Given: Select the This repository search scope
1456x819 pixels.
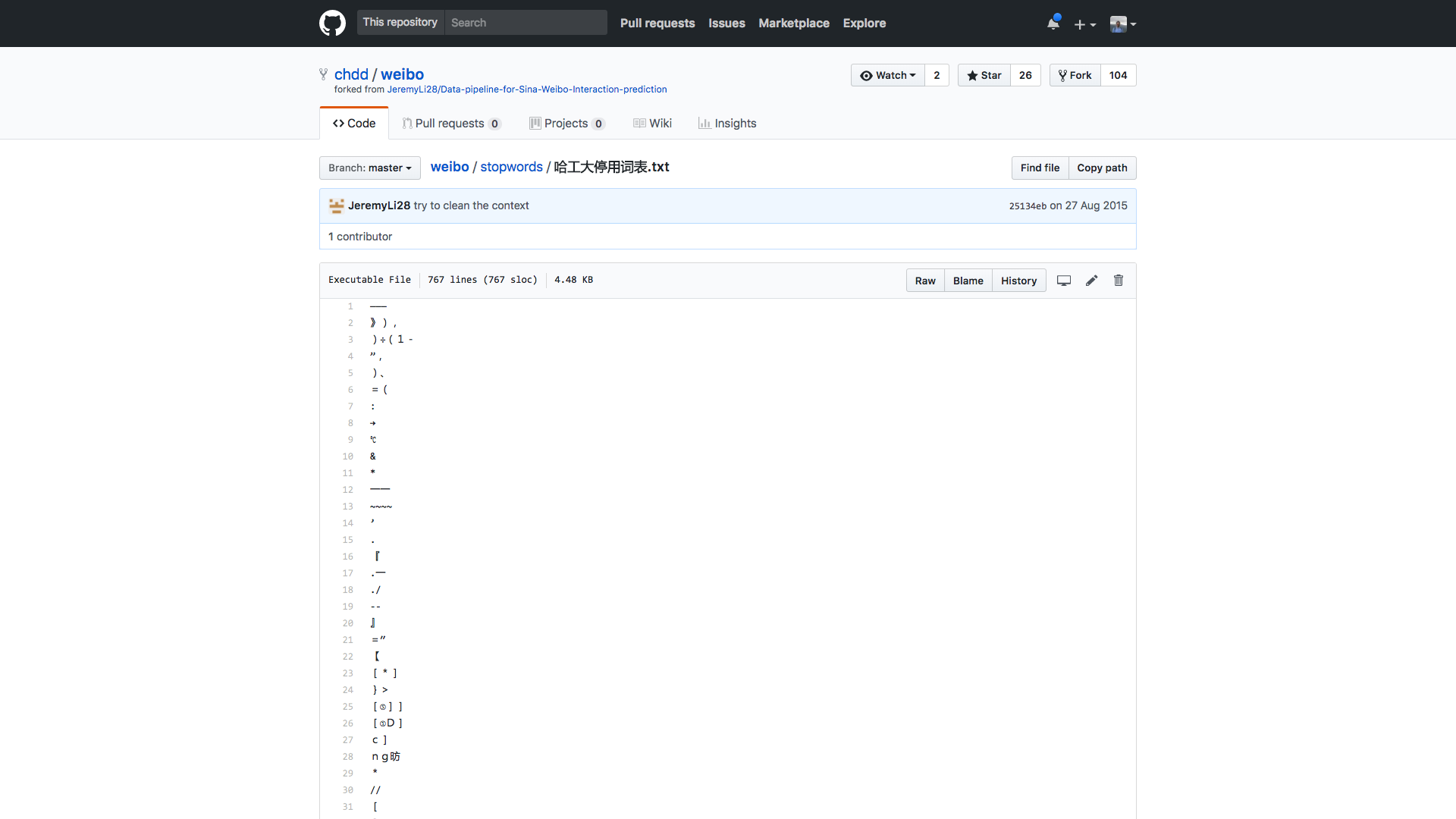Looking at the screenshot, I should coord(400,22).
